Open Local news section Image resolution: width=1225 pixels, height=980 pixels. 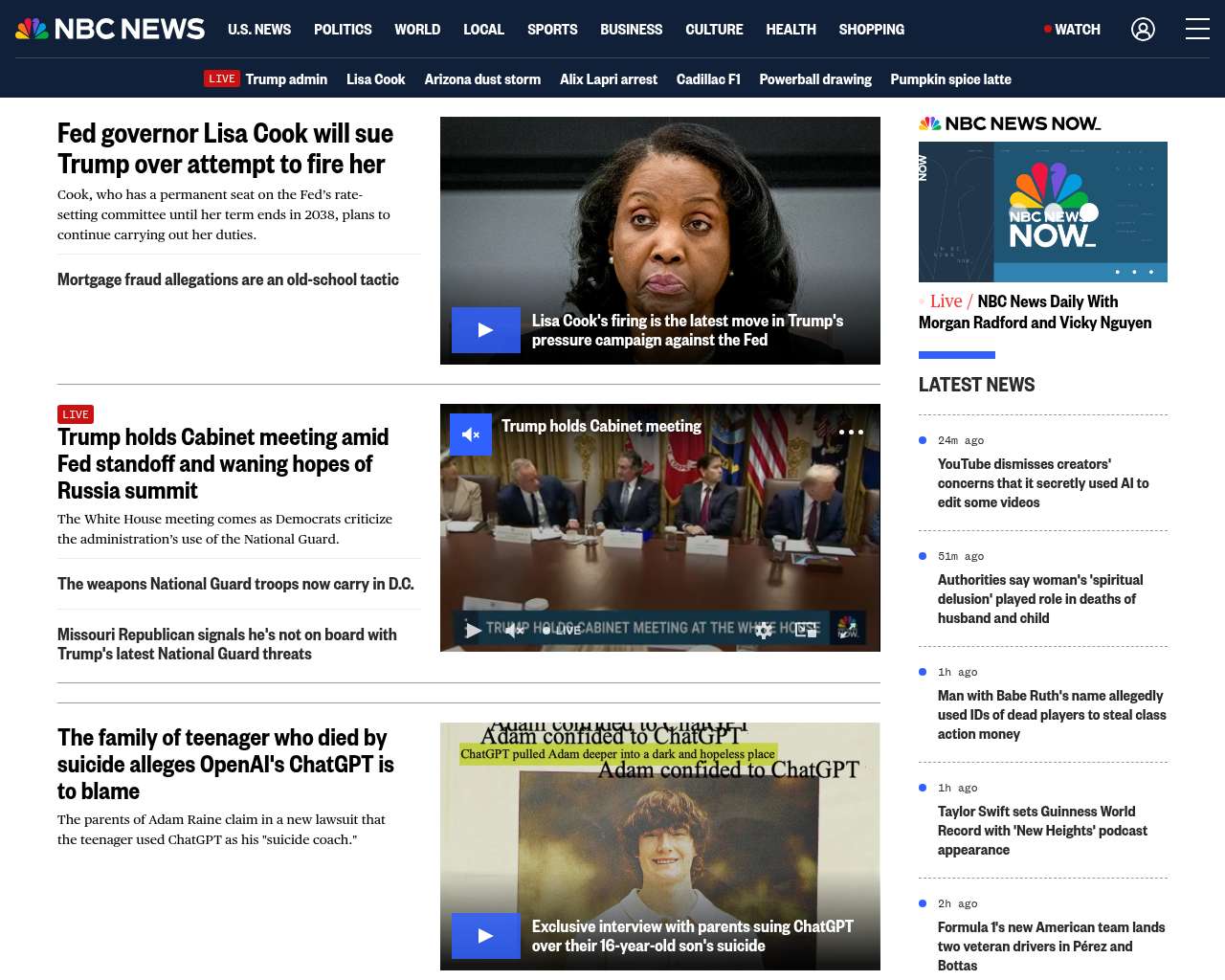tap(483, 30)
